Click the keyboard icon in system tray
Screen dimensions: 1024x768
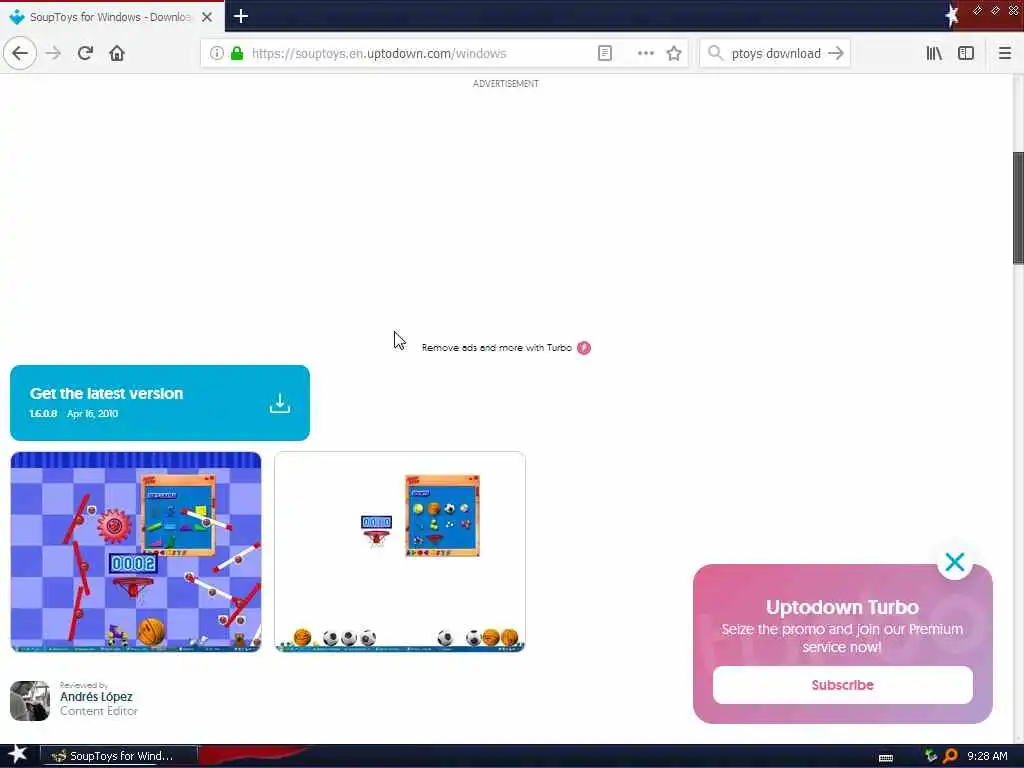(x=886, y=757)
